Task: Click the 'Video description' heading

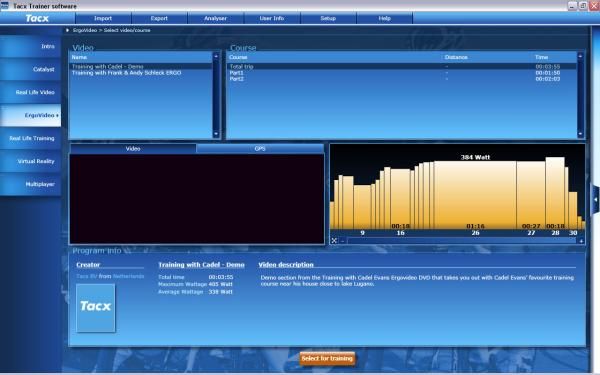Action: point(286,264)
